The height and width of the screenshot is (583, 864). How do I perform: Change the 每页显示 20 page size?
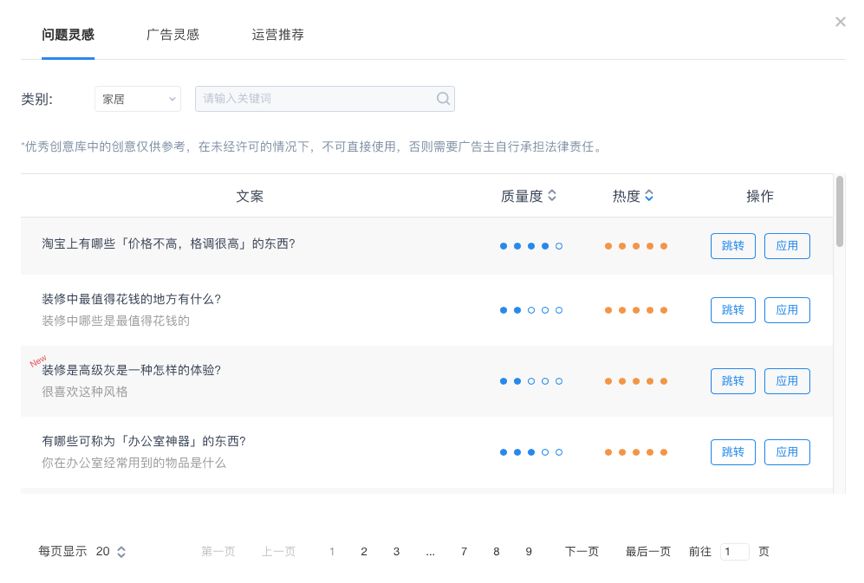111,552
